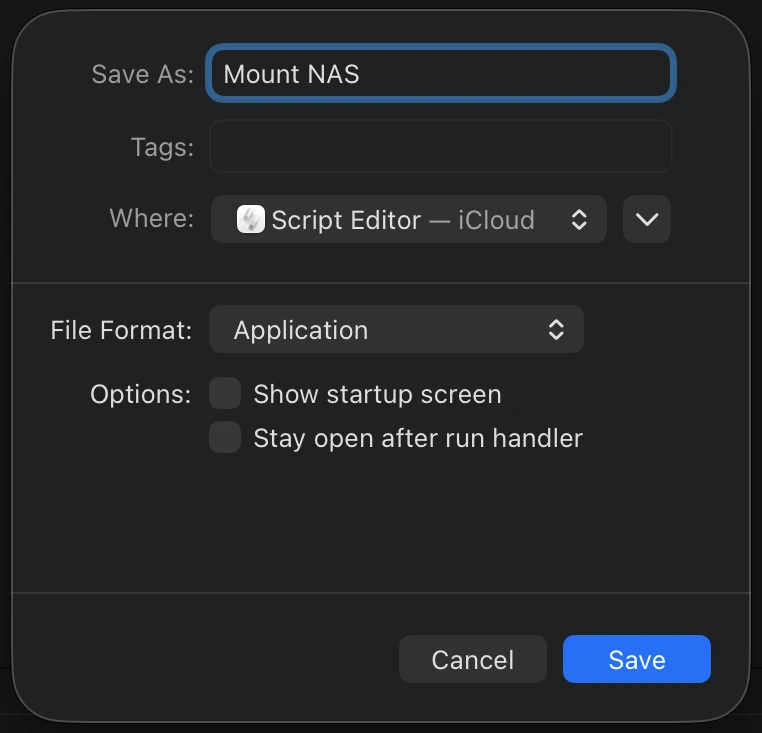Enable Stay open after run handler

[x=225, y=437]
